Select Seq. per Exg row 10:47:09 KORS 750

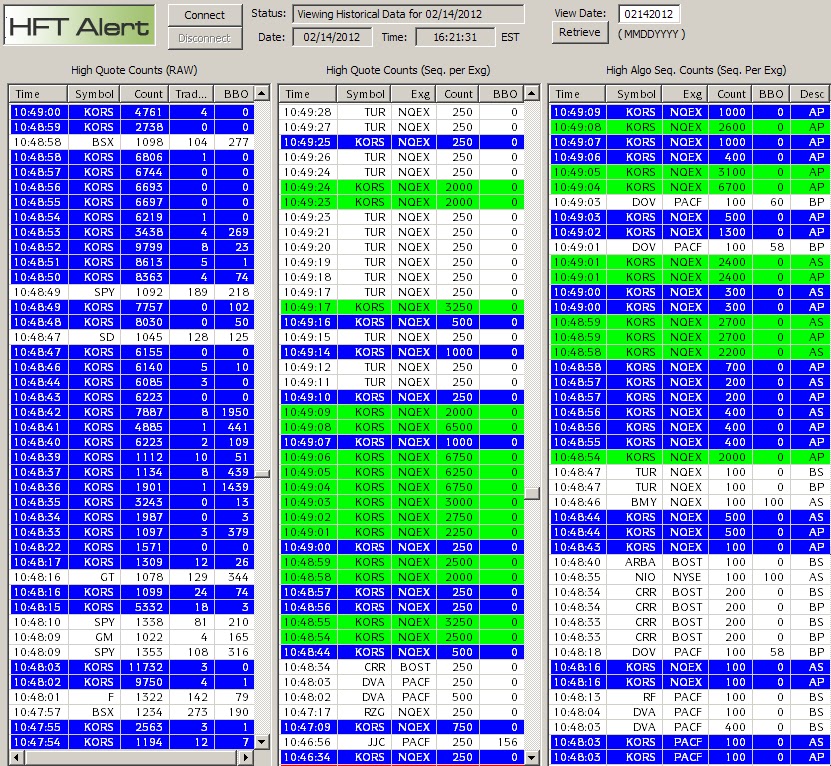pos(402,727)
